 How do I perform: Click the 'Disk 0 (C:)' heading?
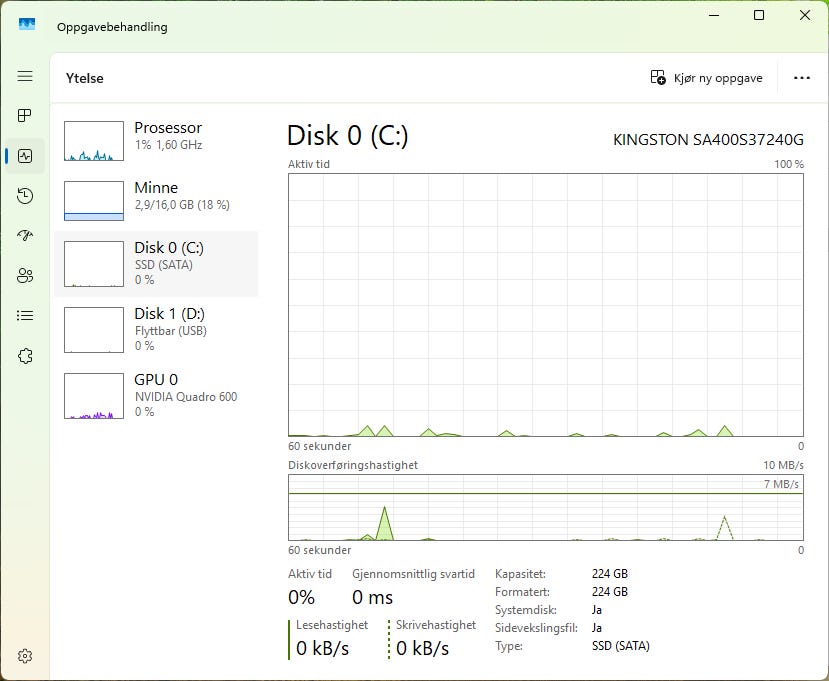pyautogui.click(x=348, y=135)
